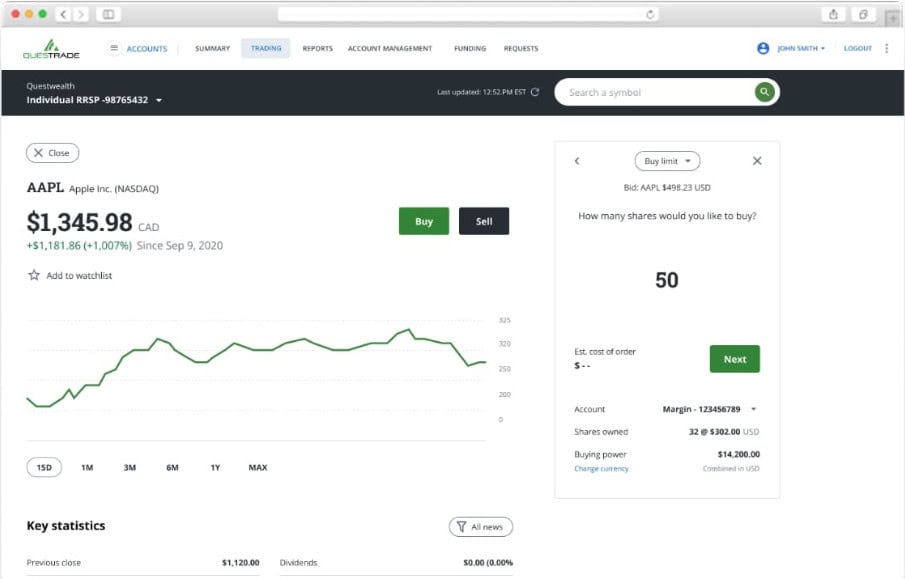This screenshot has height=579, width=905.
Task: Star AAPL to add it to watchlist
Action: point(33,275)
